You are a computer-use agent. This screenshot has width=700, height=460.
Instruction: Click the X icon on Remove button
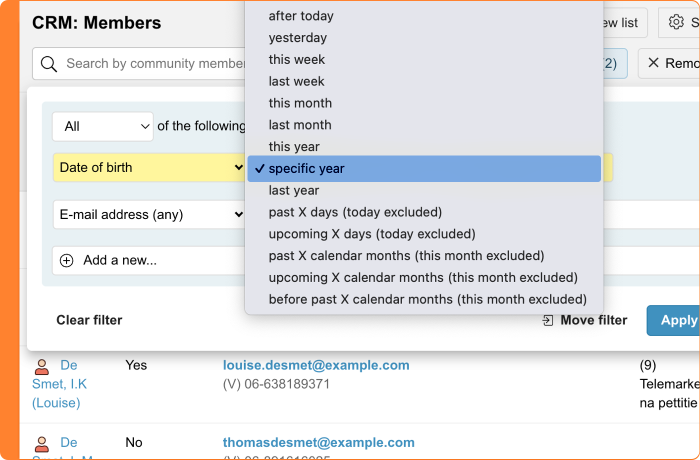(x=654, y=64)
